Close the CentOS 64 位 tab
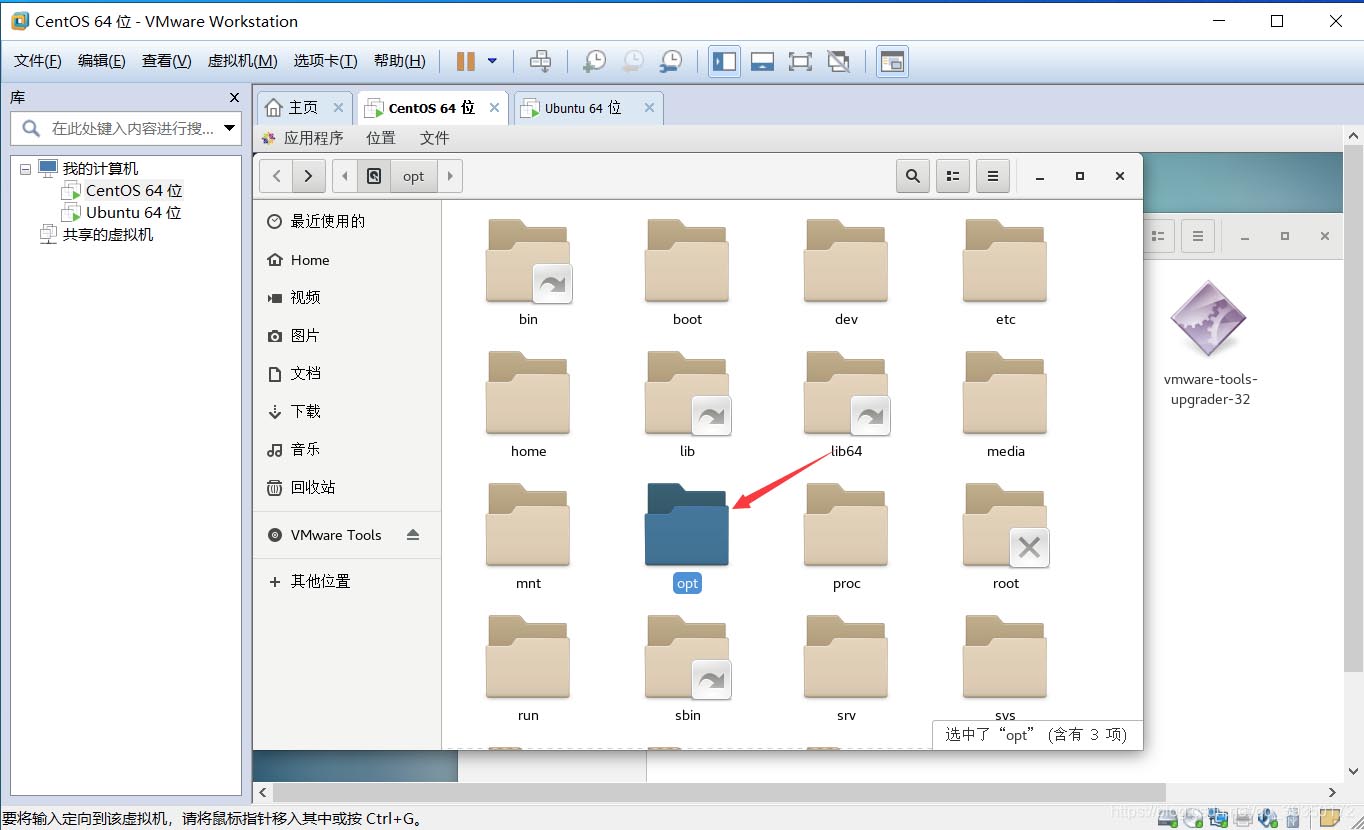This screenshot has width=1364, height=830. click(494, 108)
